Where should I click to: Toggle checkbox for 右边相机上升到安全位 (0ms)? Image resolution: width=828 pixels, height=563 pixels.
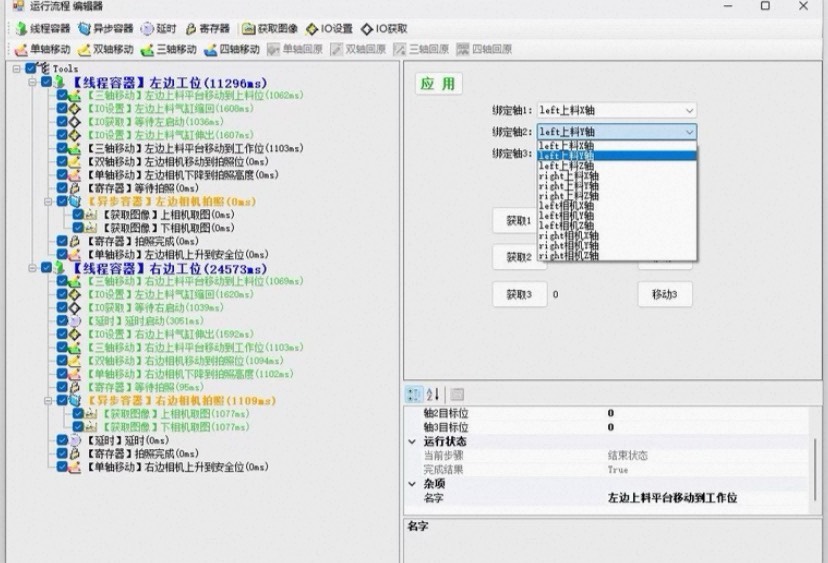62,467
